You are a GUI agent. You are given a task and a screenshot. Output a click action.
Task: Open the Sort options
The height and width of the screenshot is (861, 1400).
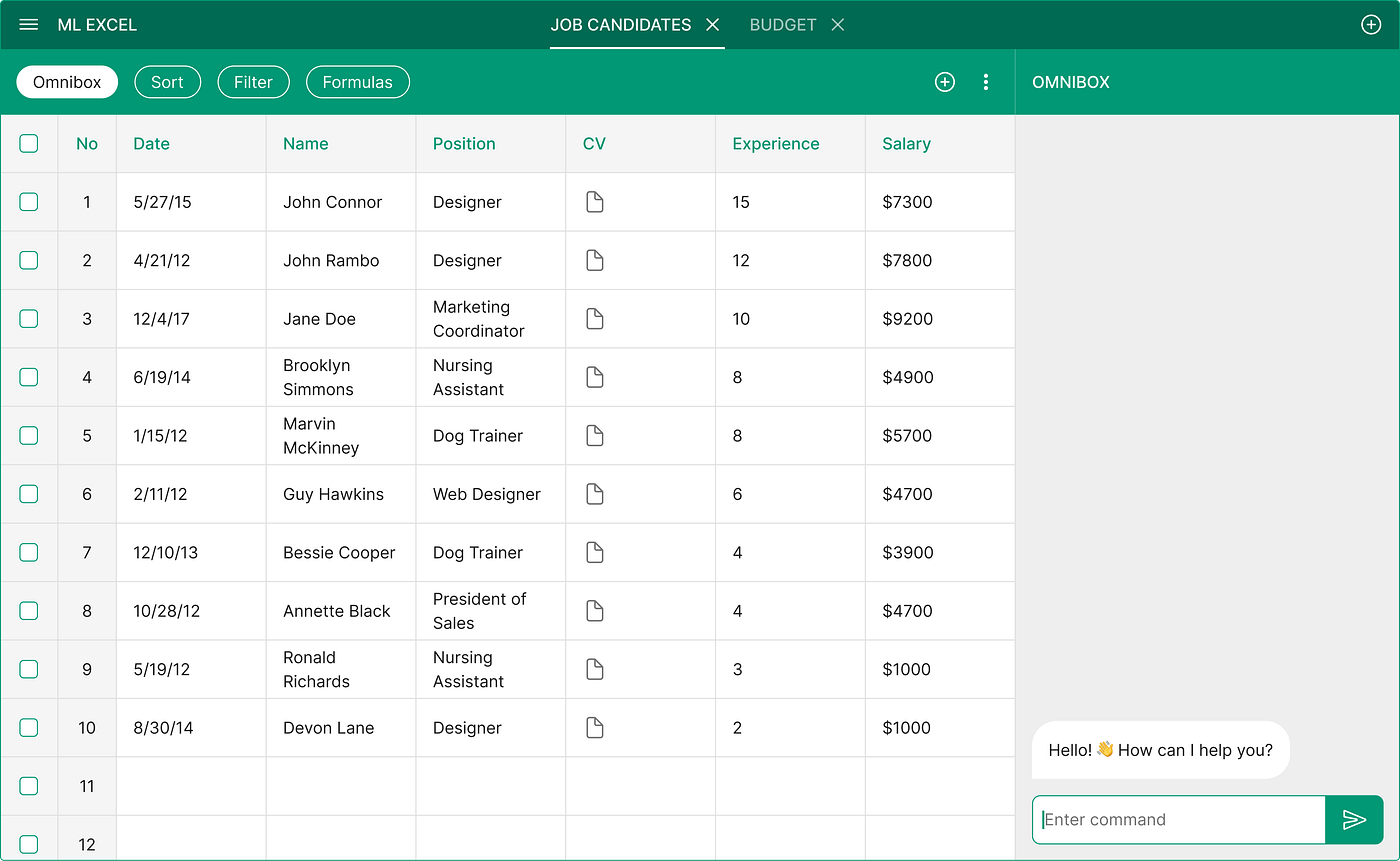167,82
